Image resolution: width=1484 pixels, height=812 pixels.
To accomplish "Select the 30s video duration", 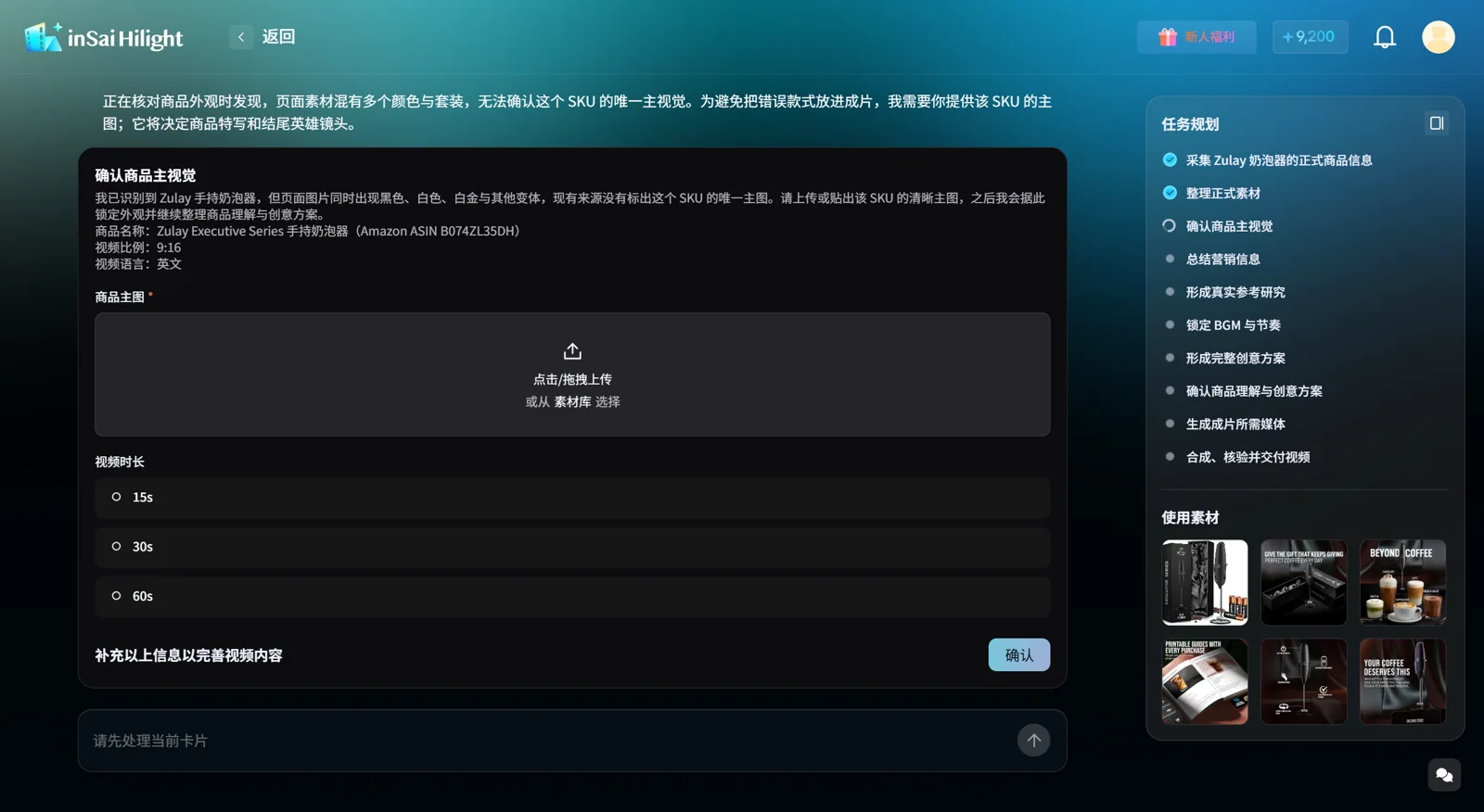I will pos(572,547).
